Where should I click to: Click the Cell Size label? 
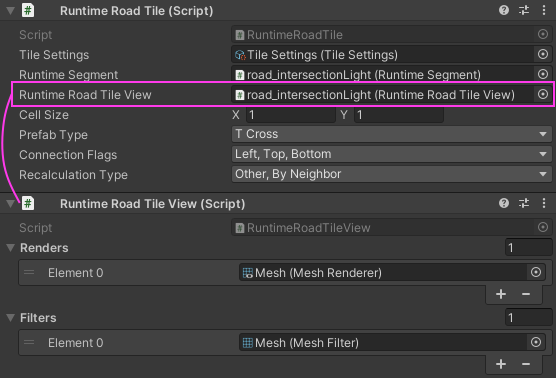coord(44,115)
